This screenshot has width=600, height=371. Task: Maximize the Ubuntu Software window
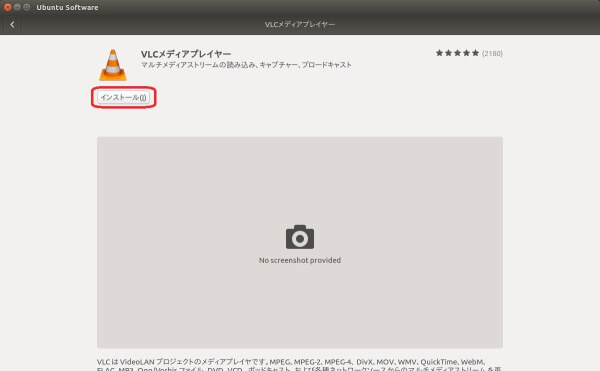tap(27, 7)
